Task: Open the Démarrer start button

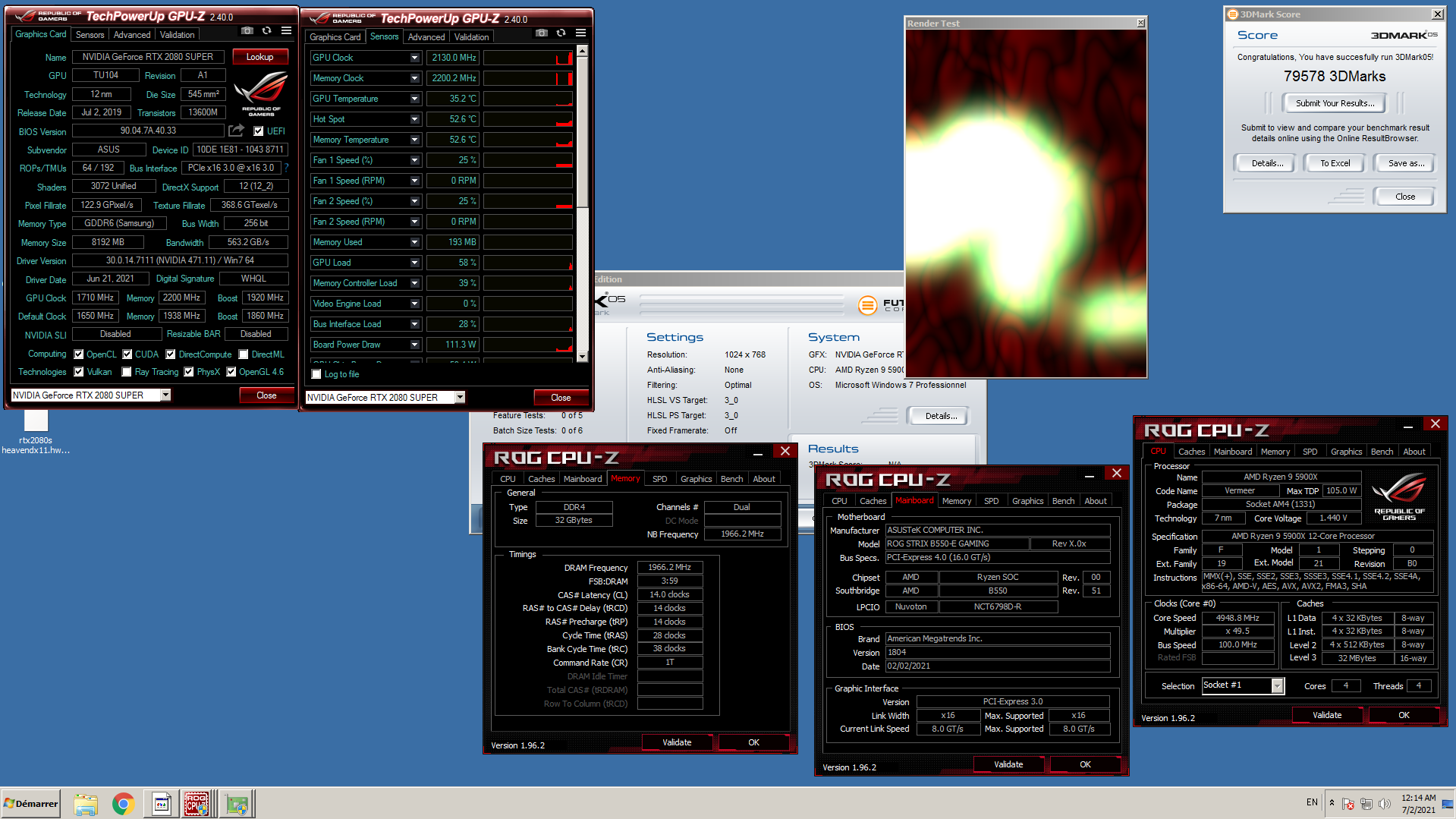Action: click(x=31, y=803)
